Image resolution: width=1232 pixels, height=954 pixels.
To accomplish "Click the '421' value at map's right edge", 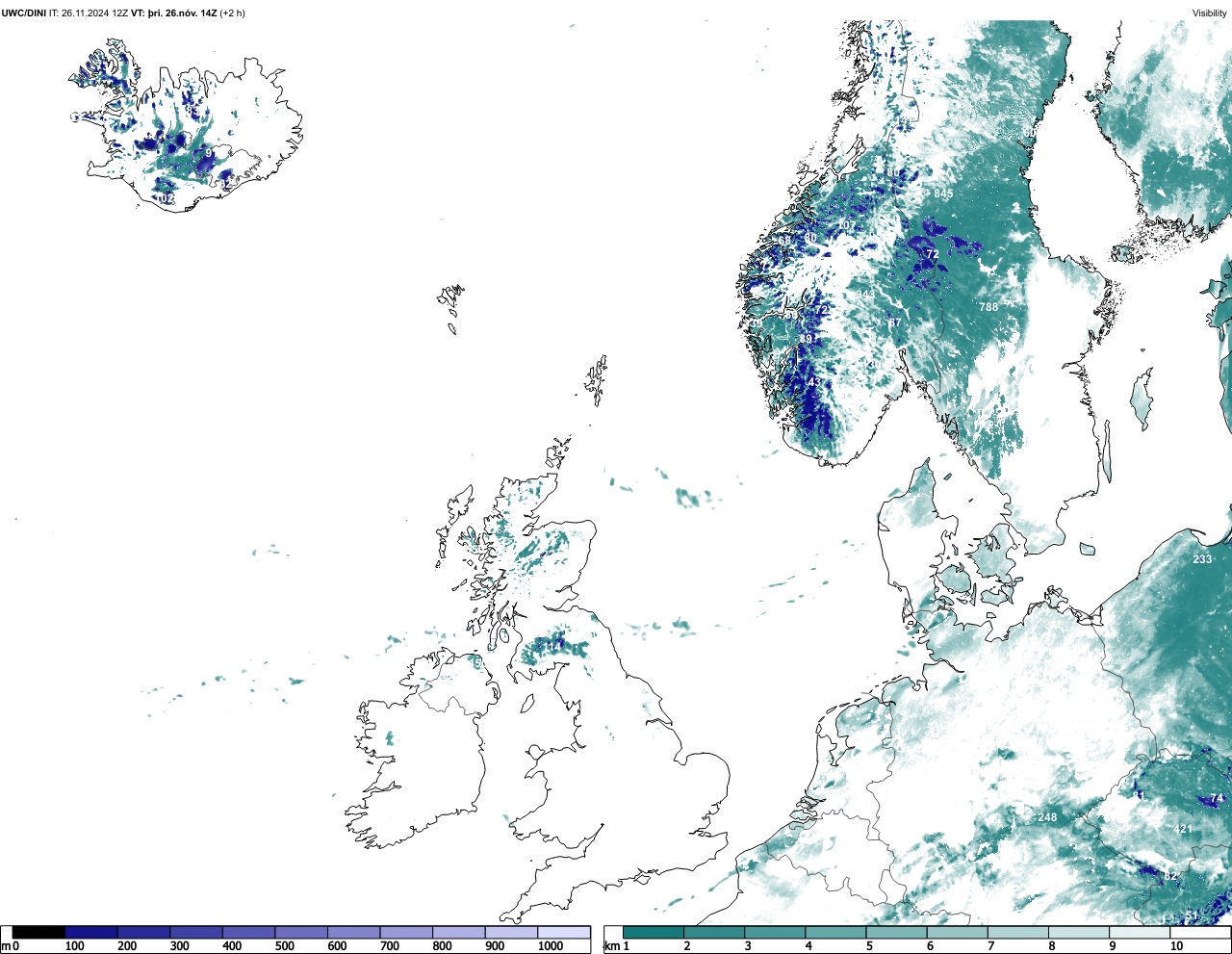I will coord(1183,829).
